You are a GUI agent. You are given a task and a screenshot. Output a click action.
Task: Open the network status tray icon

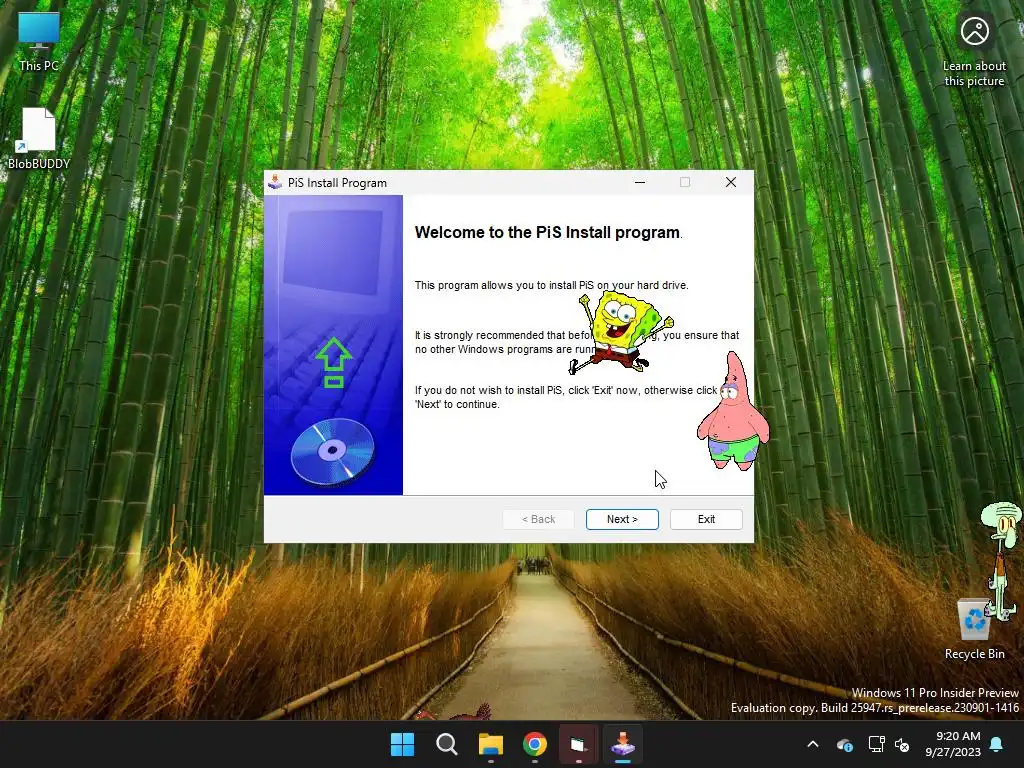(876, 744)
